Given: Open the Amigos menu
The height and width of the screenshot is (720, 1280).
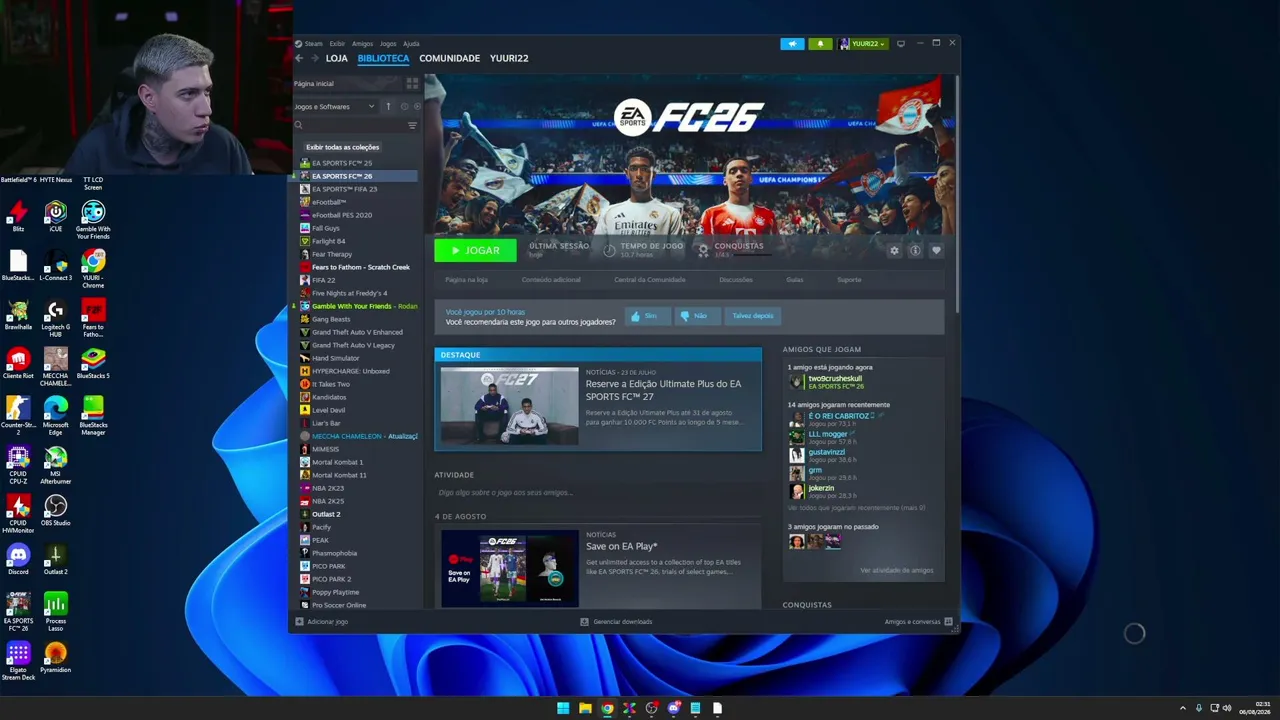Looking at the screenshot, I should (x=362, y=44).
